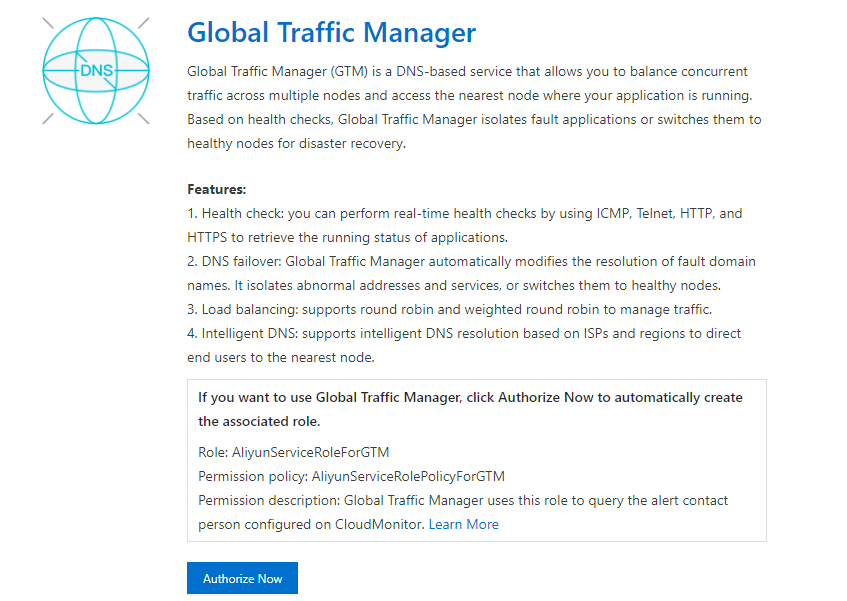Click the DNS globe logo icon

point(96,71)
